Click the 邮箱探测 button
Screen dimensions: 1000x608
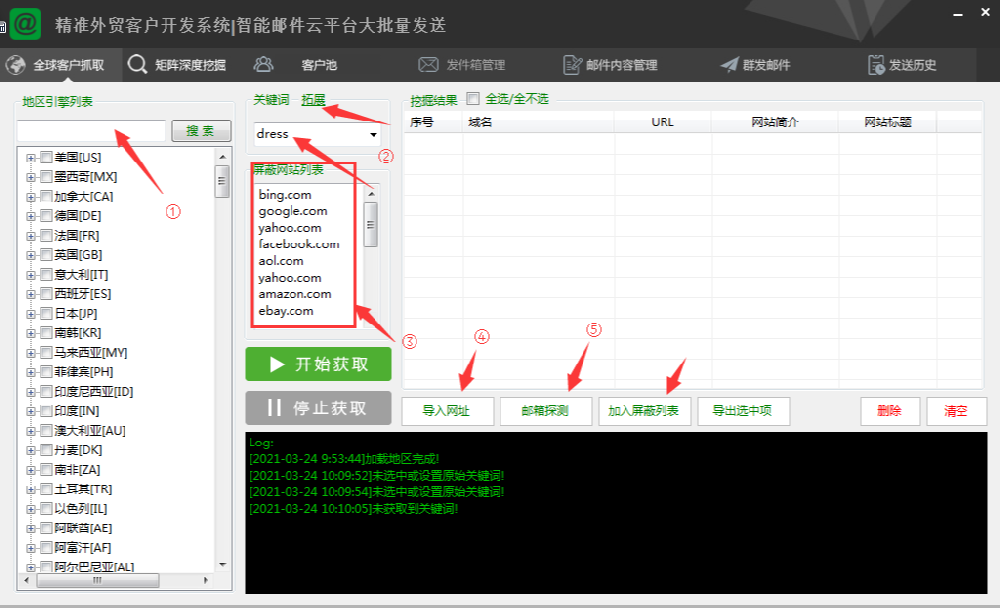(546, 411)
